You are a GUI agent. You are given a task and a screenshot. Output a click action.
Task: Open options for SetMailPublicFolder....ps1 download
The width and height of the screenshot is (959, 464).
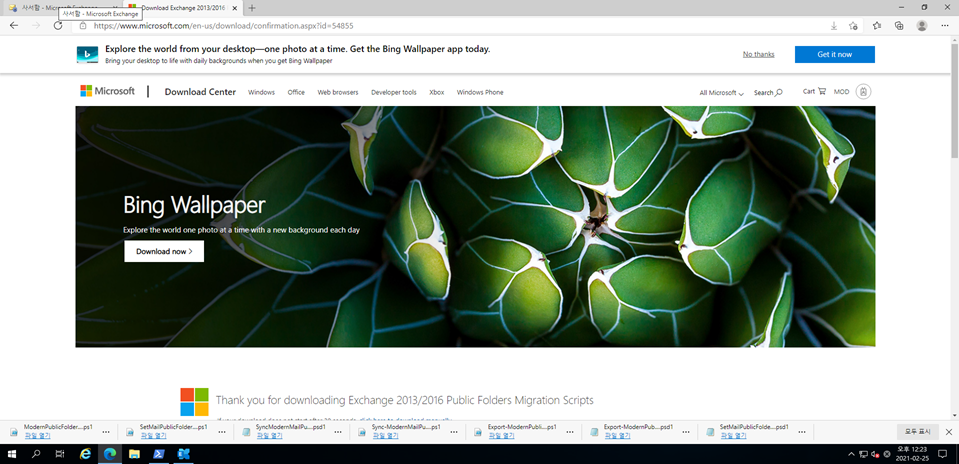click(223, 432)
